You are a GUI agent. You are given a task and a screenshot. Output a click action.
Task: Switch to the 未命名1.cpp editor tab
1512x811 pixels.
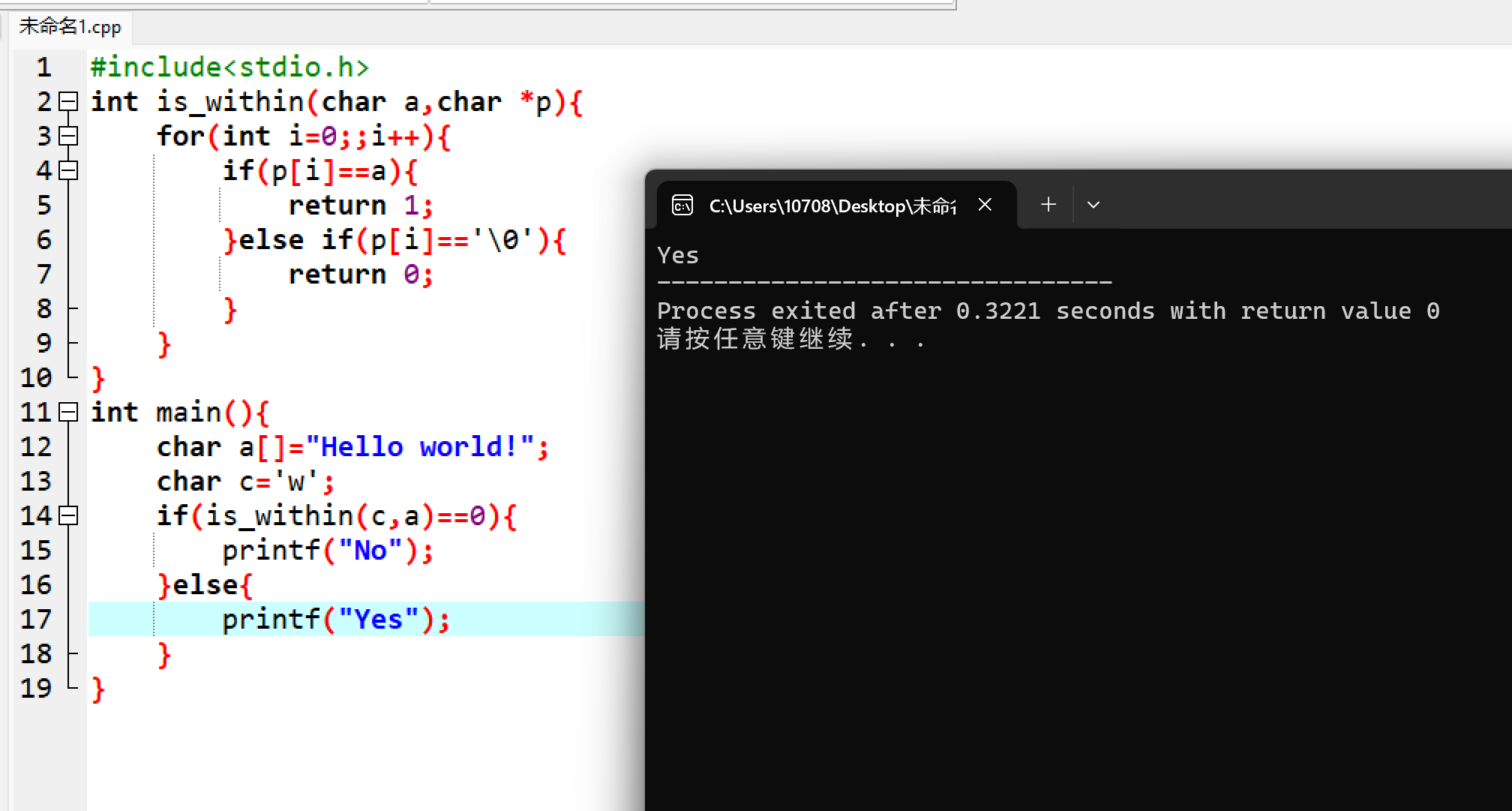coord(70,27)
